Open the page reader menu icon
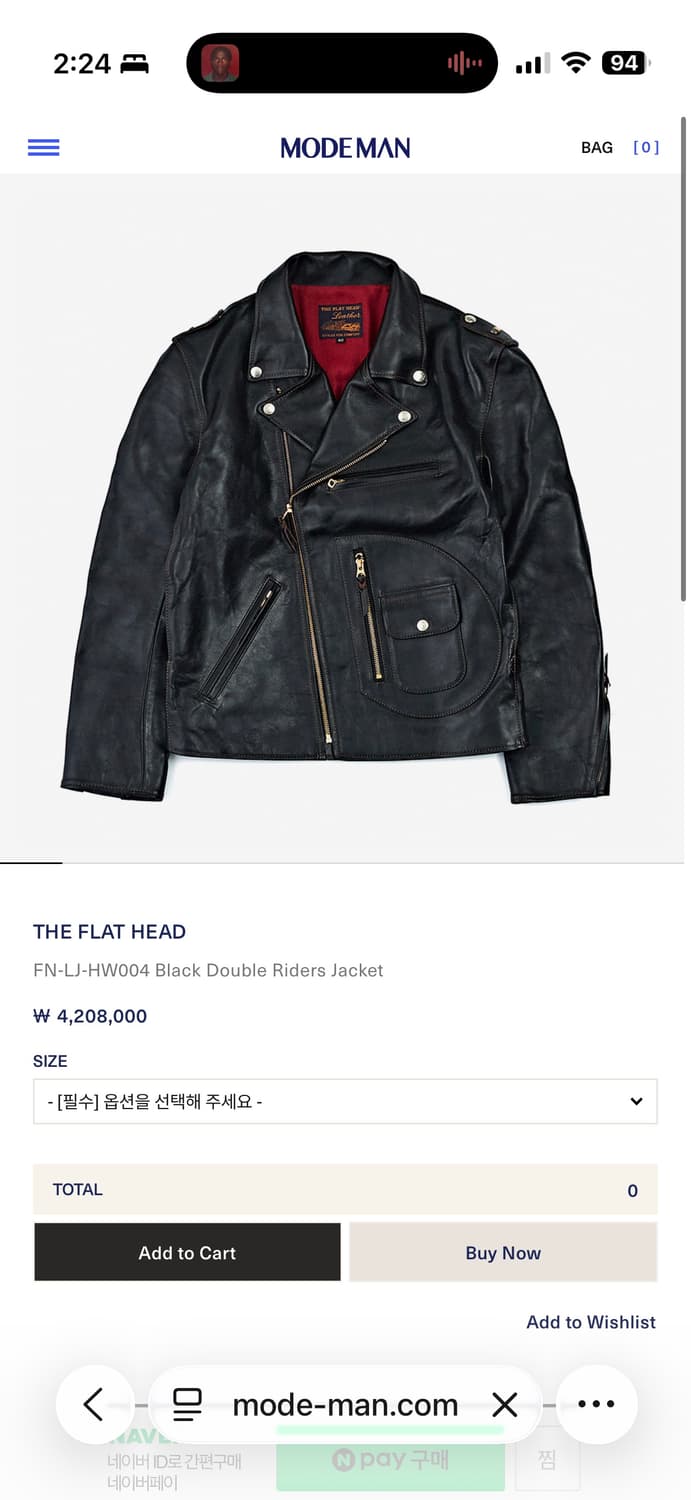Screen dimensions: 691x1500 coord(187,1405)
